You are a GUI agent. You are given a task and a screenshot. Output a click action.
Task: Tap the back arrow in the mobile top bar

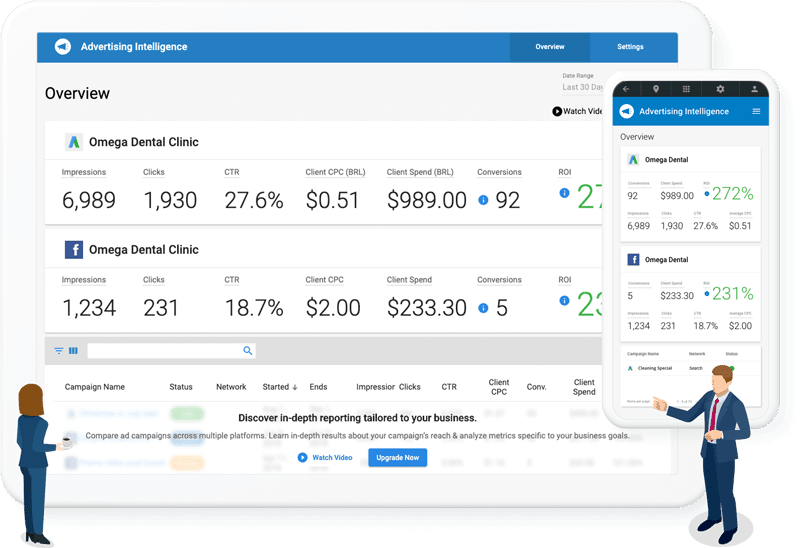click(x=626, y=89)
